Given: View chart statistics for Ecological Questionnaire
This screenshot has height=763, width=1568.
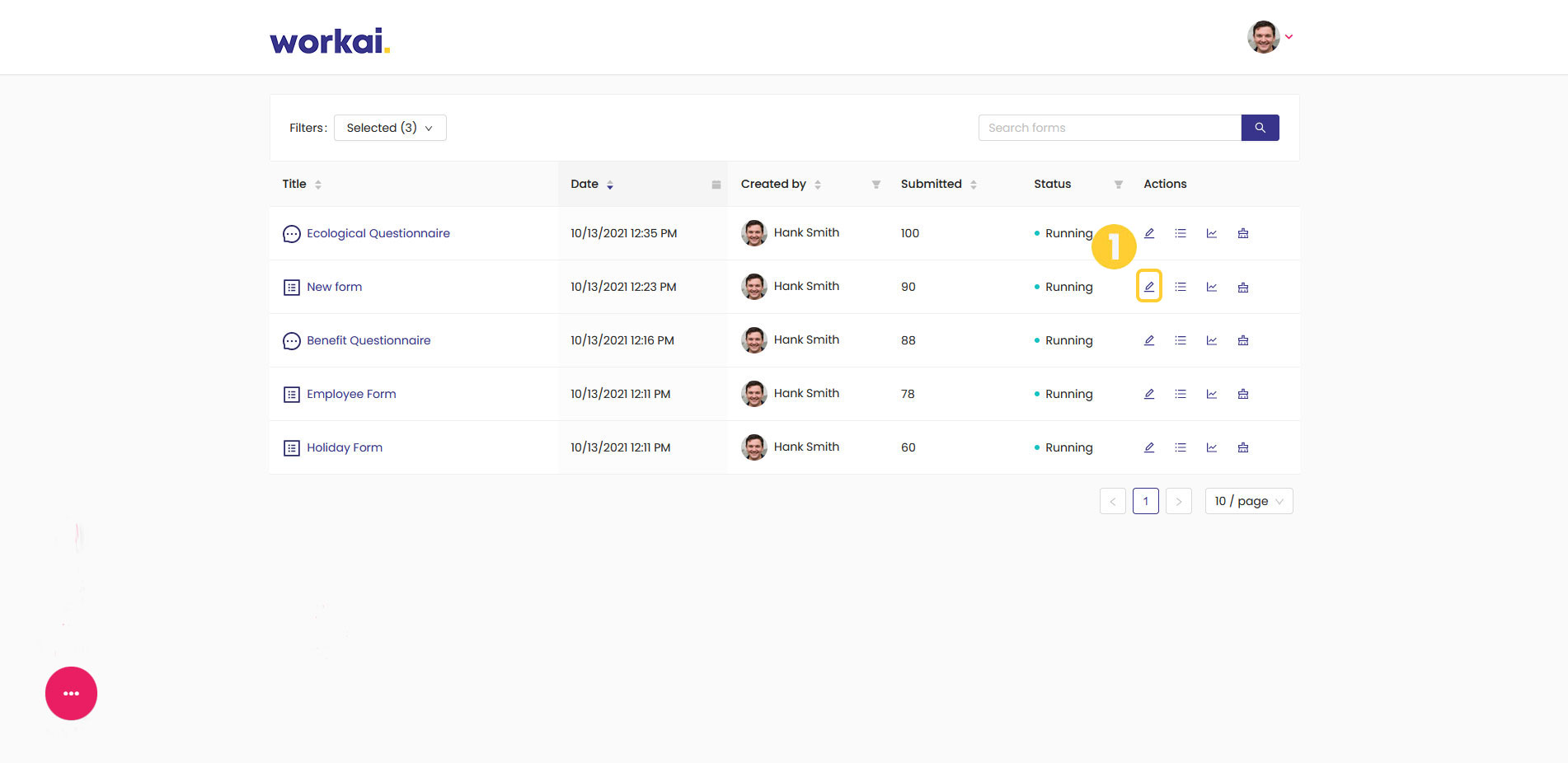Looking at the screenshot, I should [1212, 233].
